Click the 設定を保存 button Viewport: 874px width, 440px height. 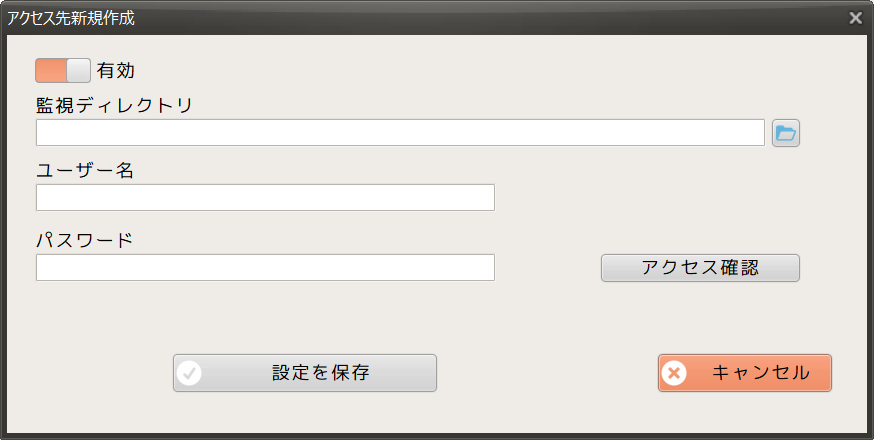pos(305,373)
